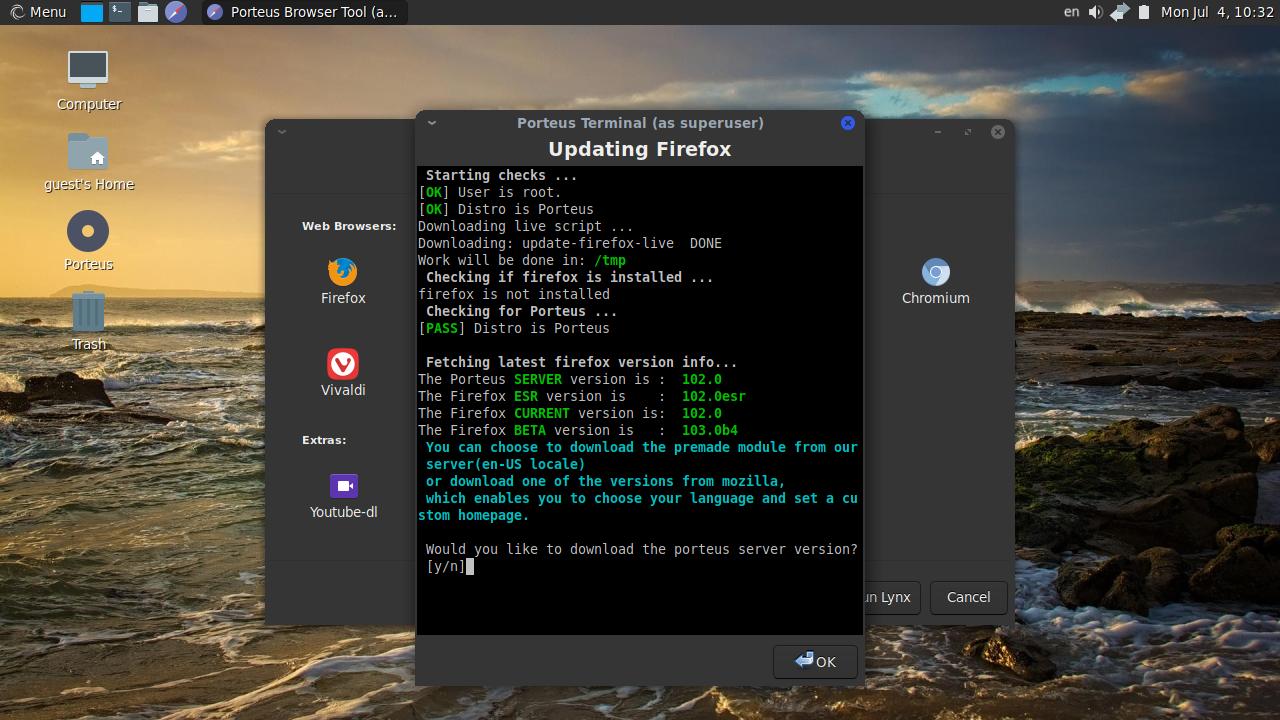Click the '102.0esr' version value

tap(714, 396)
